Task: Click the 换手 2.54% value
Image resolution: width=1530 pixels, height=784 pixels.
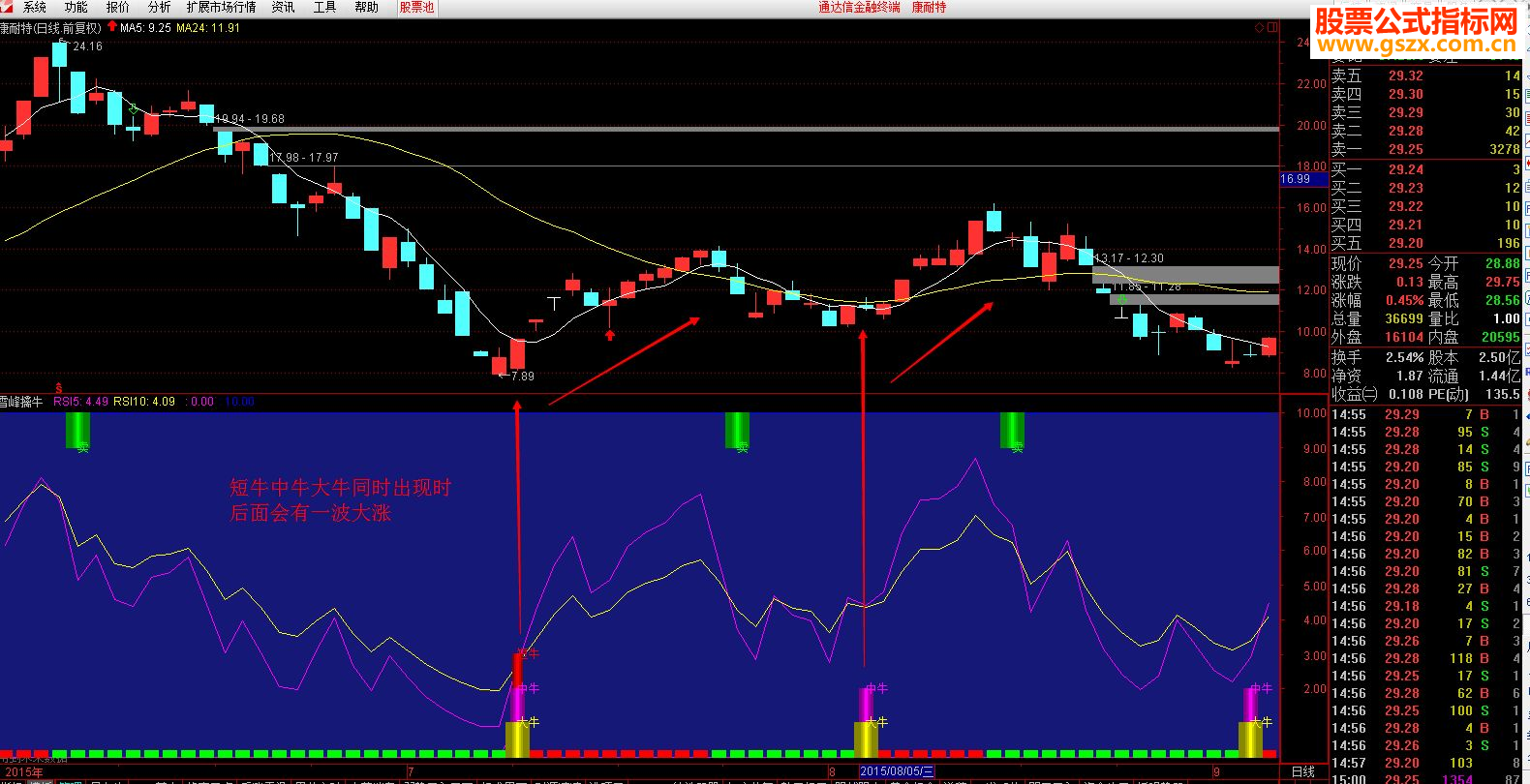Action: point(1404,357)
